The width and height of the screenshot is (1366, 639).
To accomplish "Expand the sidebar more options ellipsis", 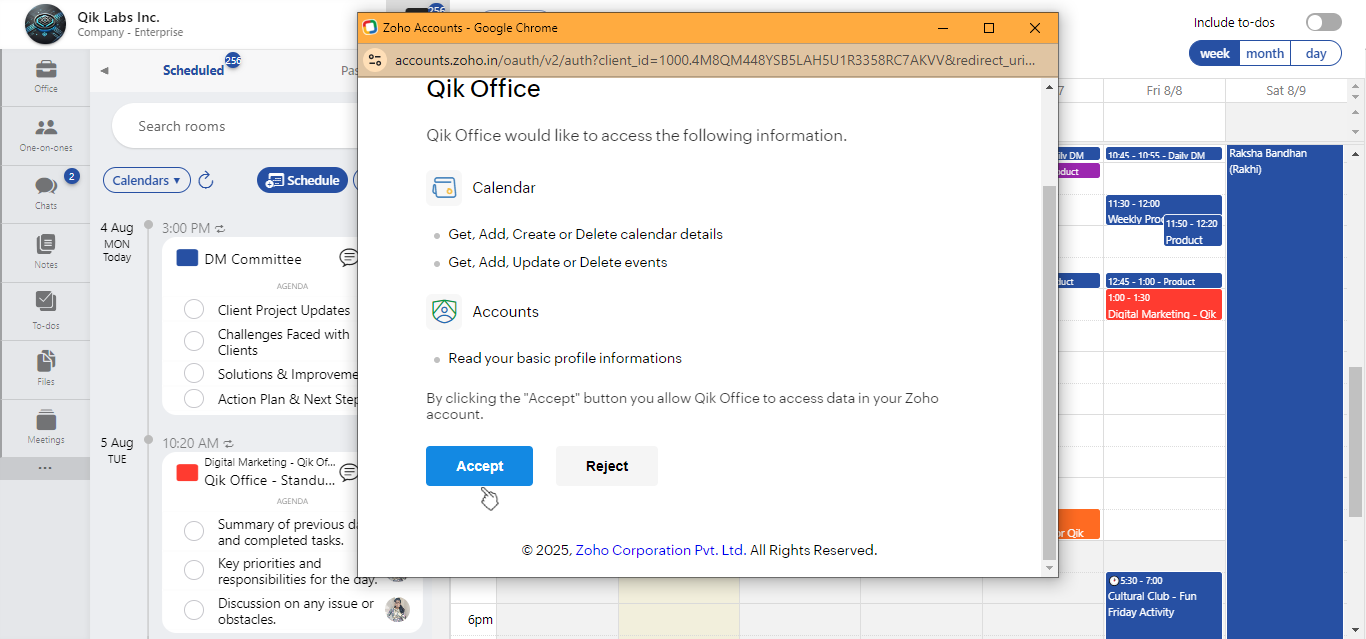I will point(45,468).
